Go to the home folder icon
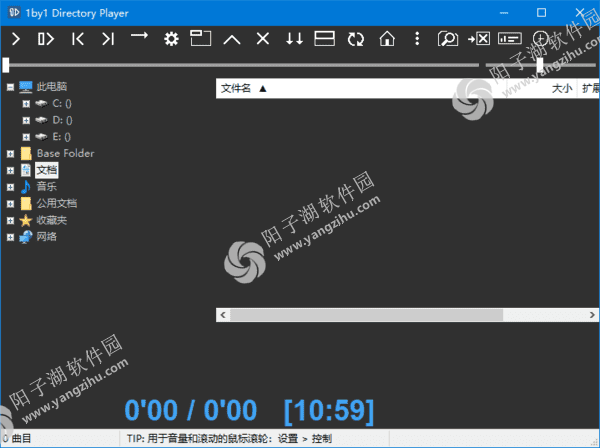600x448 pixels. (387, 39)
